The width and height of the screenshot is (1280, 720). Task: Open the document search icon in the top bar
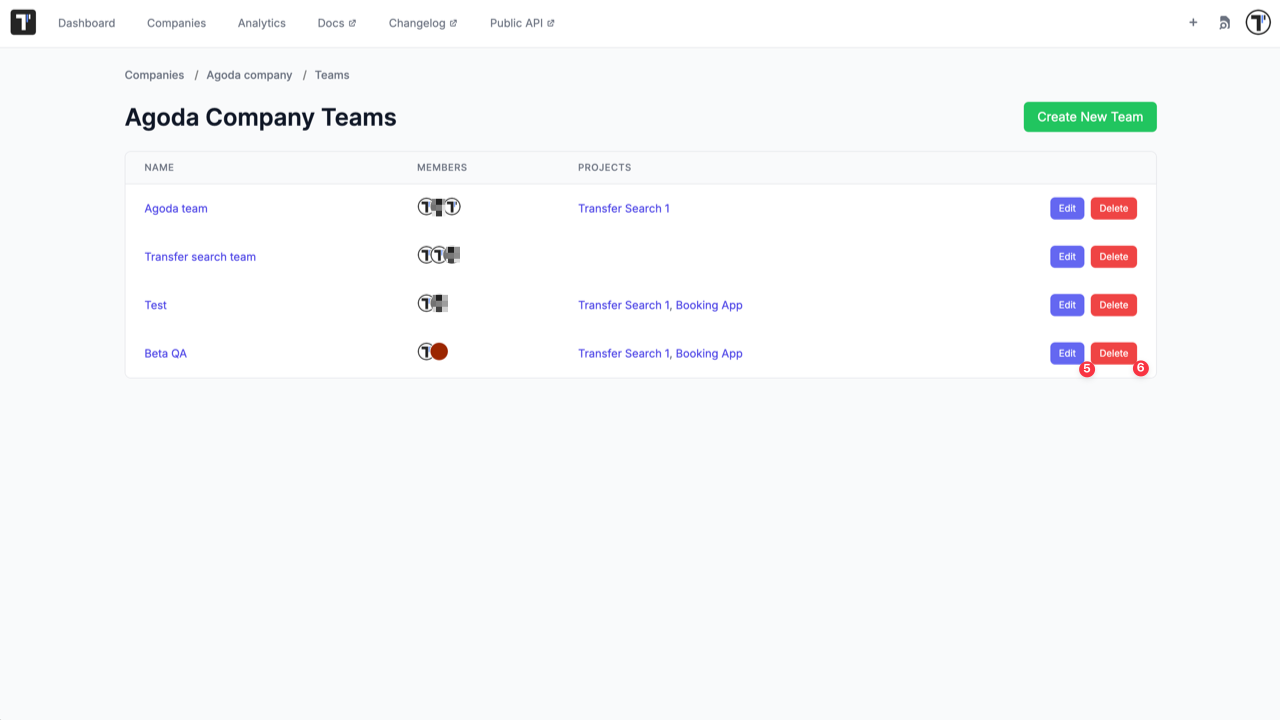pos(1224,22)
